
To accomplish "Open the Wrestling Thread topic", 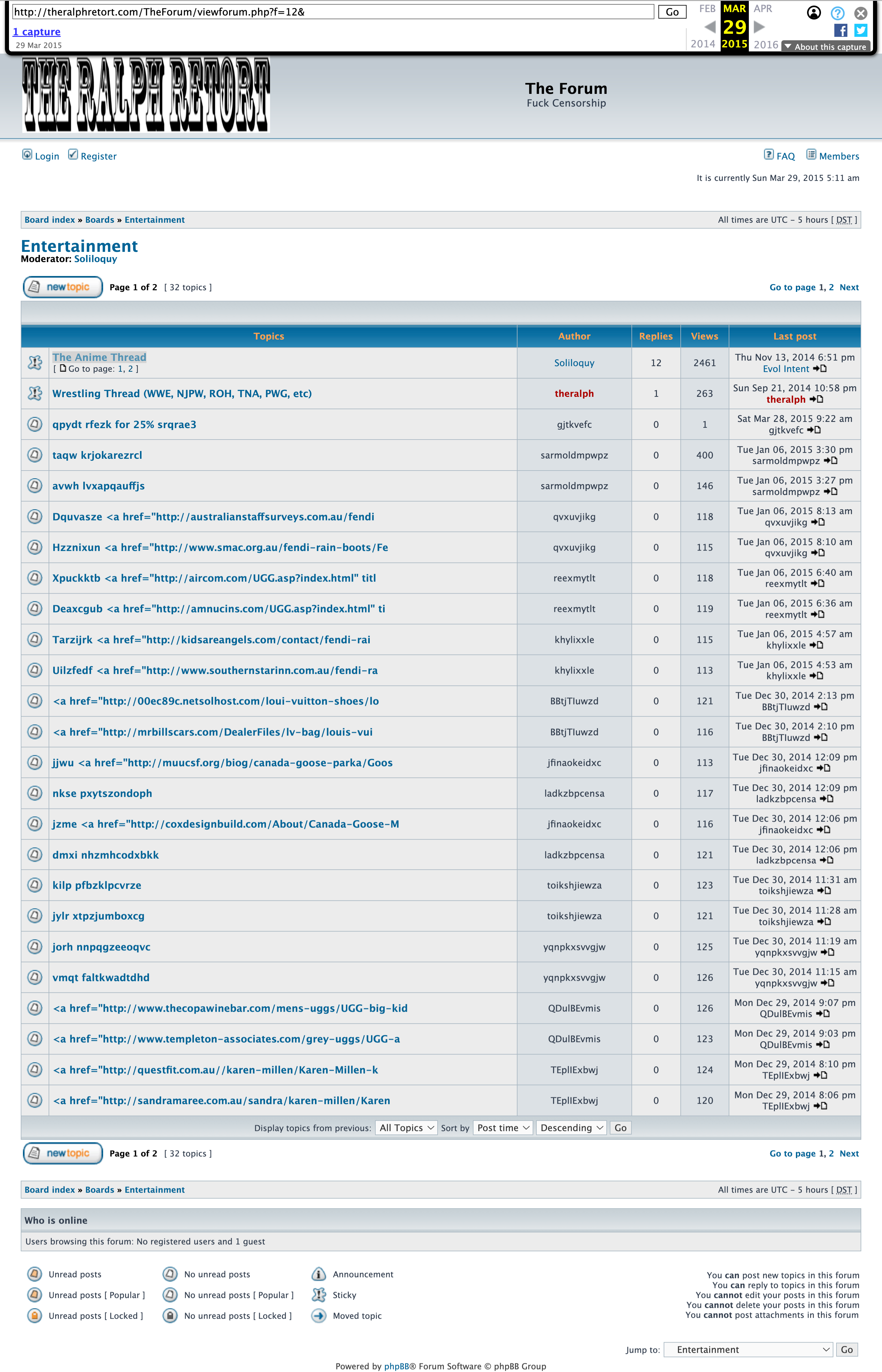I will [x=182, y=393].
